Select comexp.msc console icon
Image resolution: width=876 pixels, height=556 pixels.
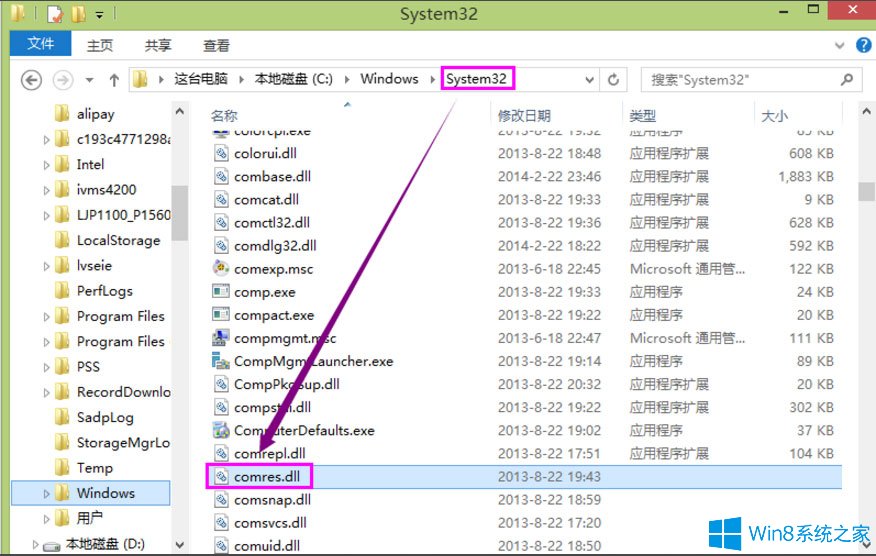[221, 268]
